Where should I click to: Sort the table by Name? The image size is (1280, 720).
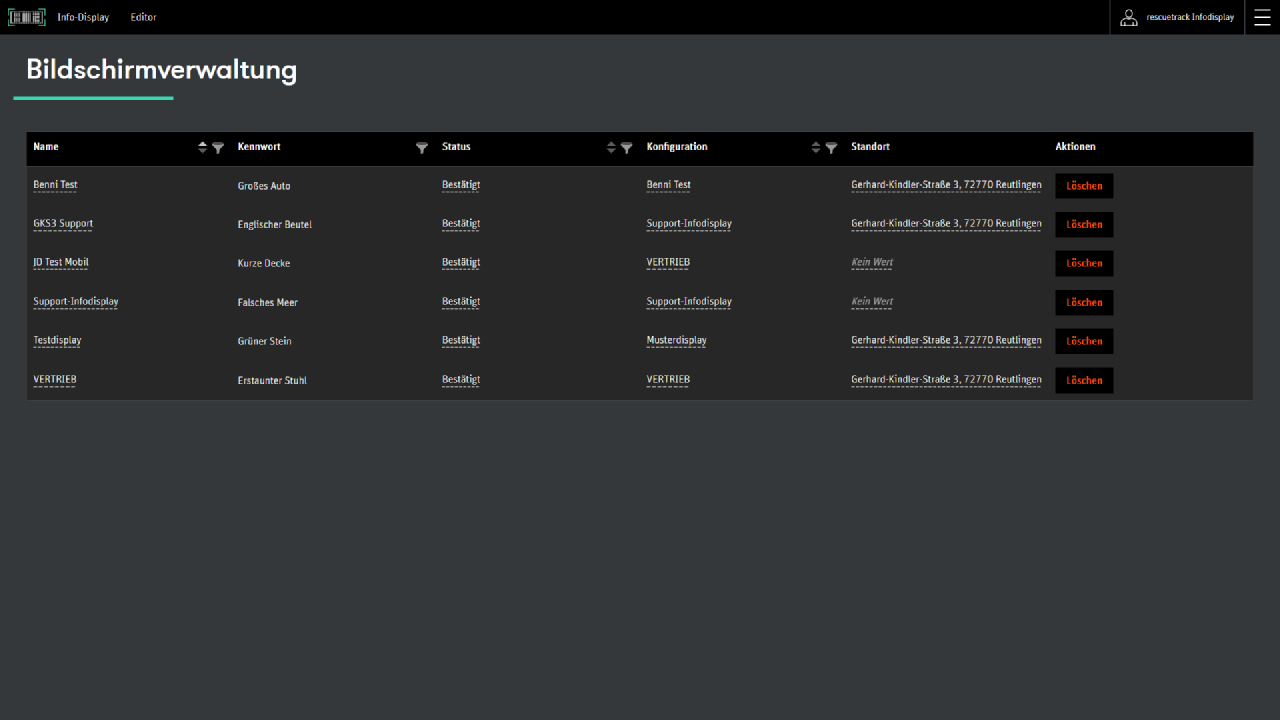tap(203, 148)
